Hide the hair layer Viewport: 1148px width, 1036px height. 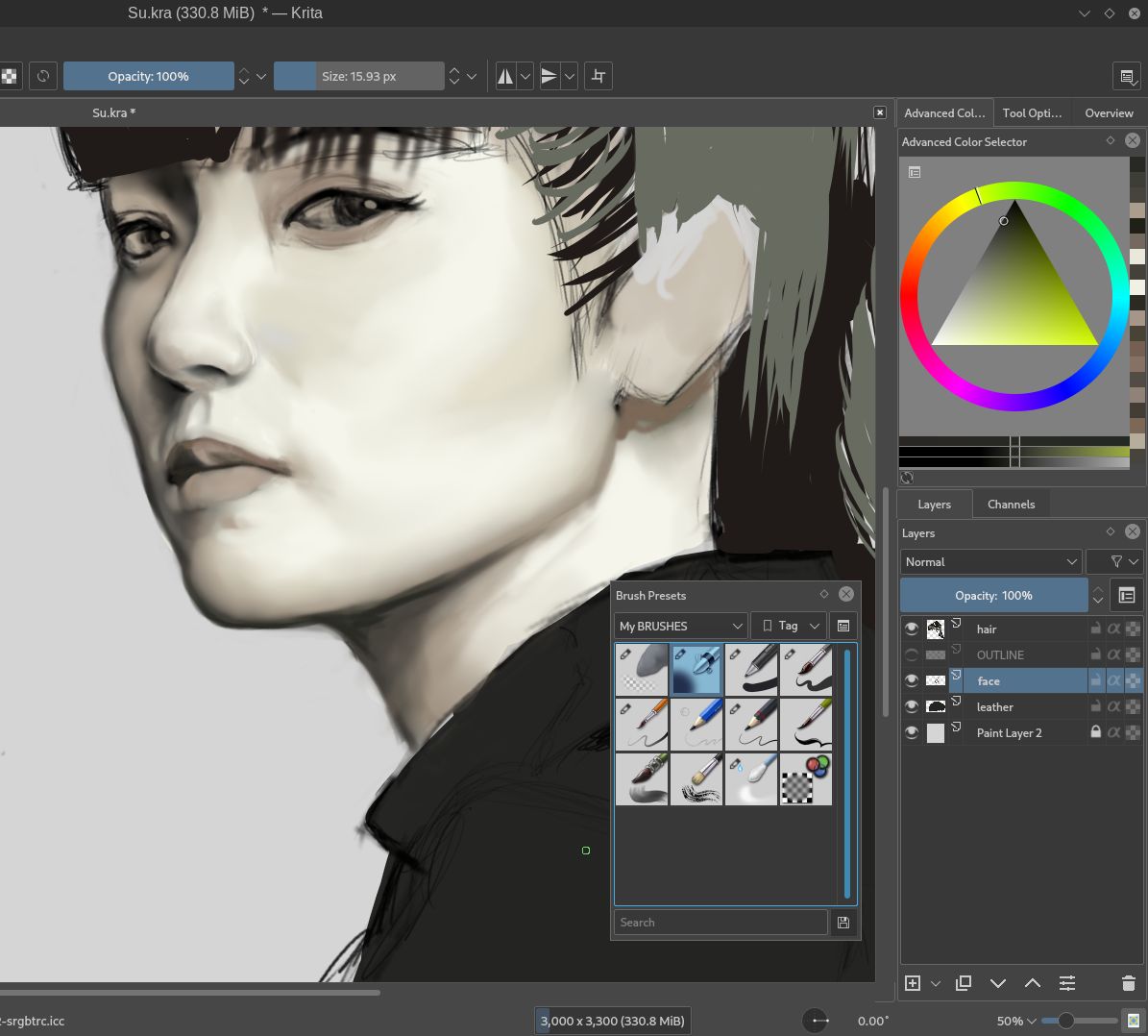click(911, 629)
